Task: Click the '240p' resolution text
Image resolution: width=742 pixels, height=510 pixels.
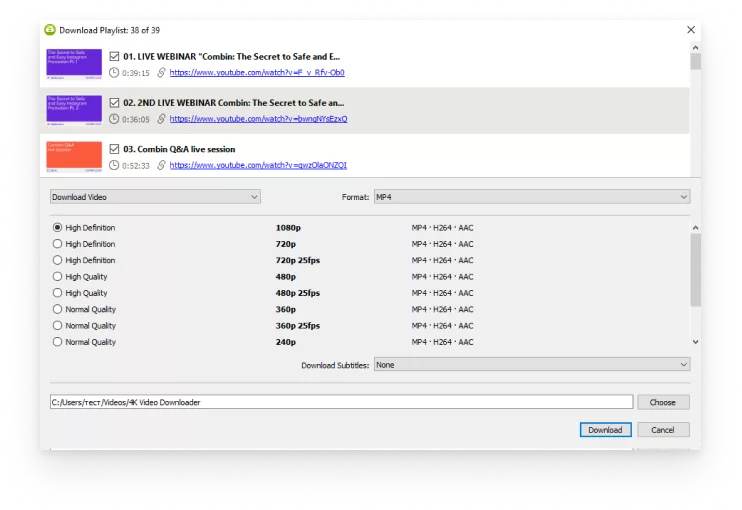Action: 286,342
